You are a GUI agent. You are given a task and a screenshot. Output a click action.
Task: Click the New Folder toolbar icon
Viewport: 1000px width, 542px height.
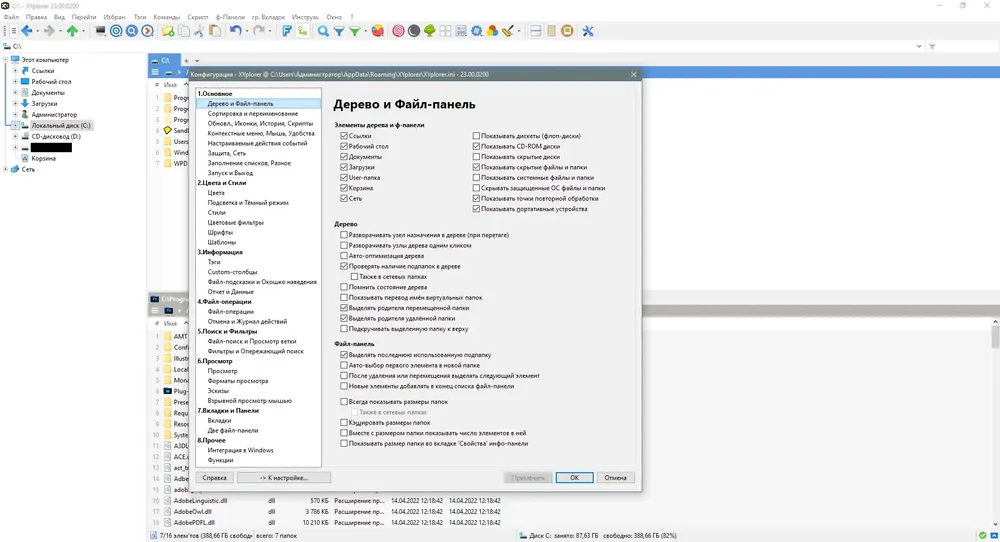tap(168, 31)
